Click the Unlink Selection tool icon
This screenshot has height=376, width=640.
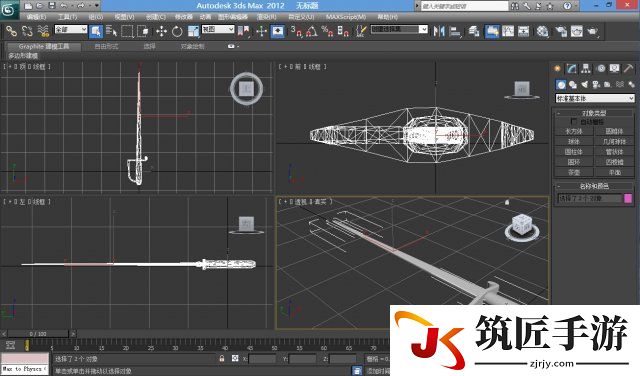(27, 31)
